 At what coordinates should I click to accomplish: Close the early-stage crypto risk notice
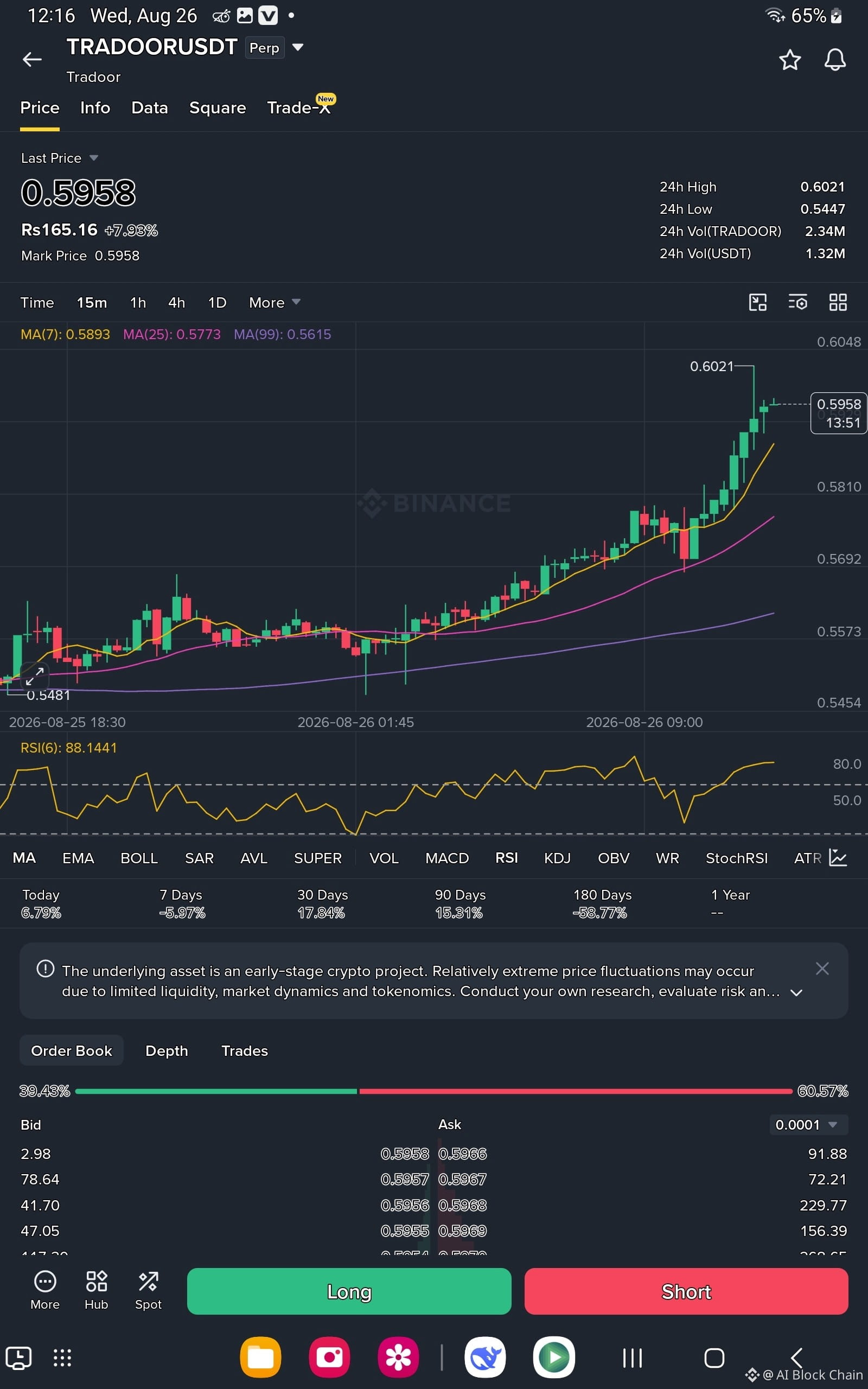point(822,969)
